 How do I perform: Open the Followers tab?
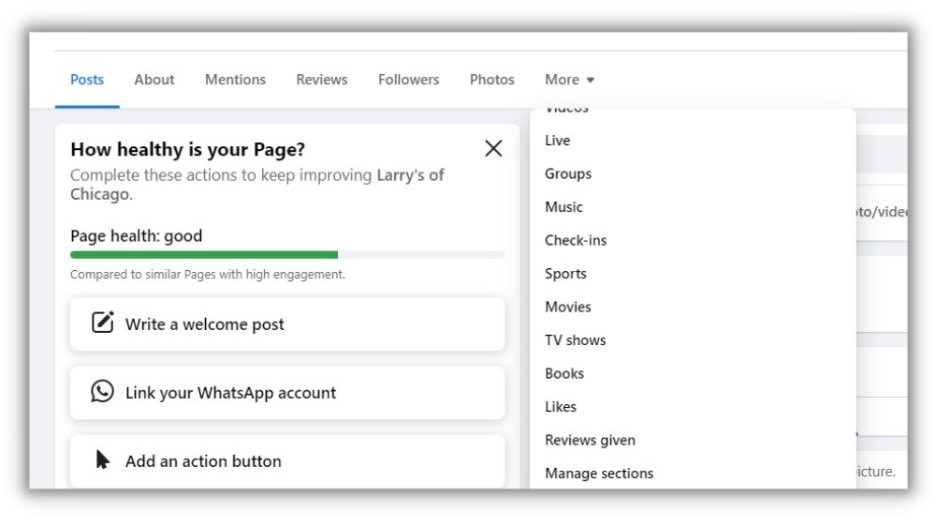[x=408, y=80]
